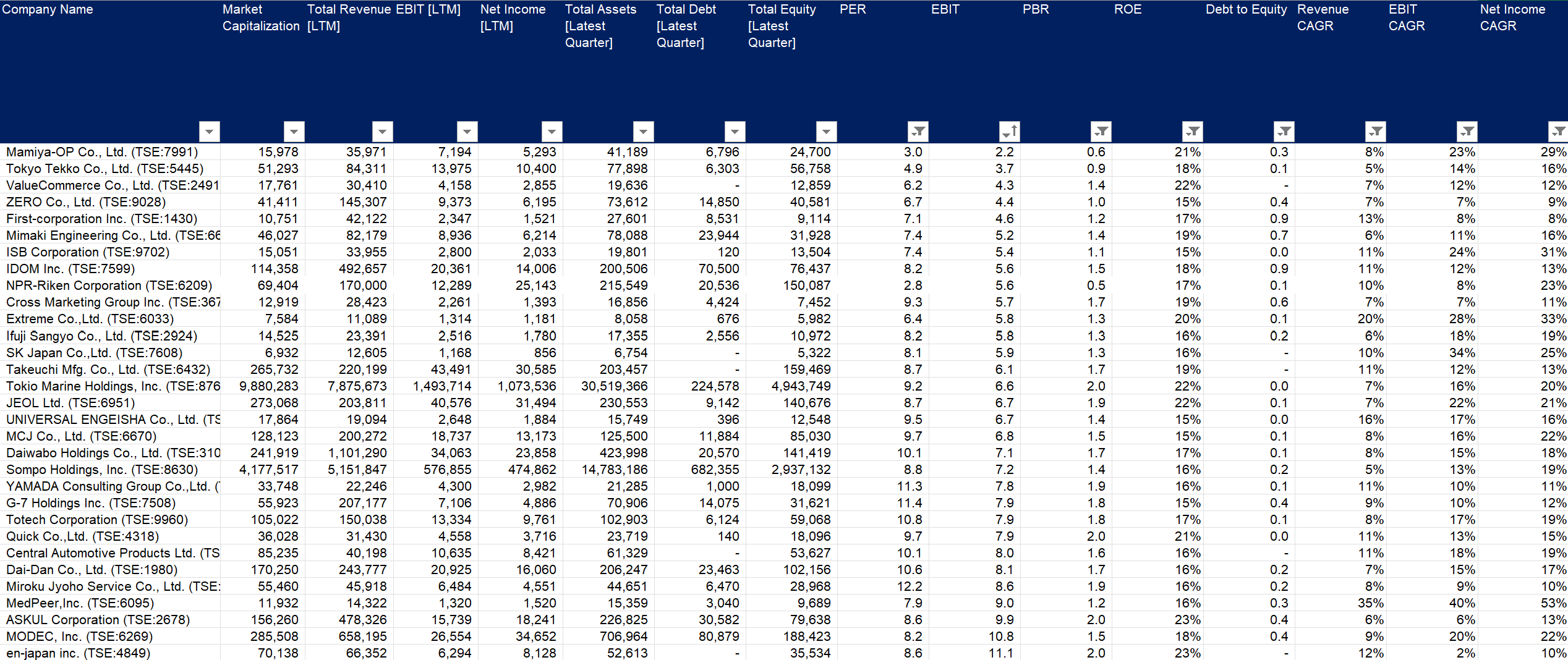1568x660 pixels.
Task: Select cell "IDOM Inc. (TSE:7599)"
Action: point(111,269)
